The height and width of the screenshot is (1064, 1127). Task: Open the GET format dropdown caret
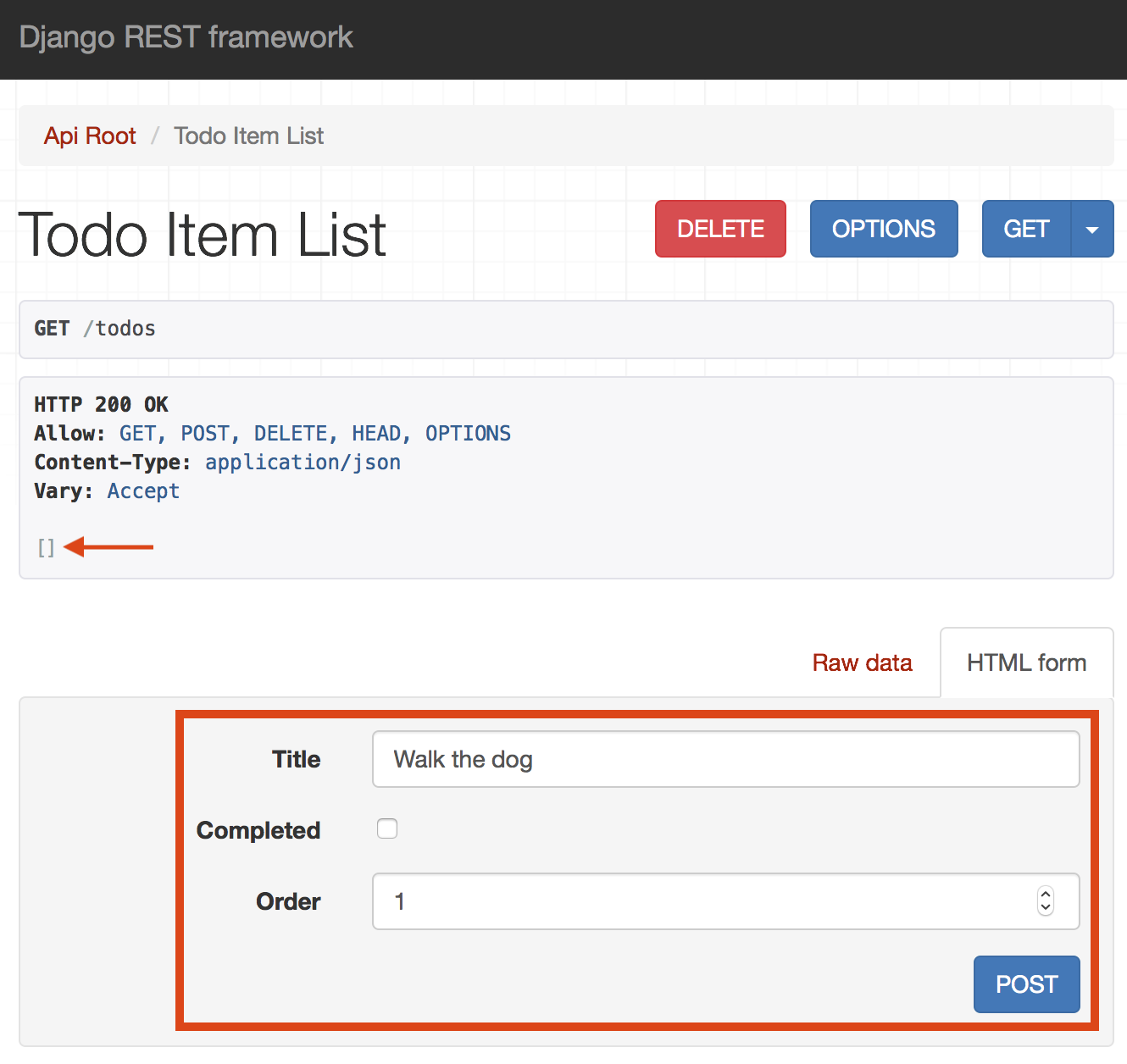coord(1092,229)
